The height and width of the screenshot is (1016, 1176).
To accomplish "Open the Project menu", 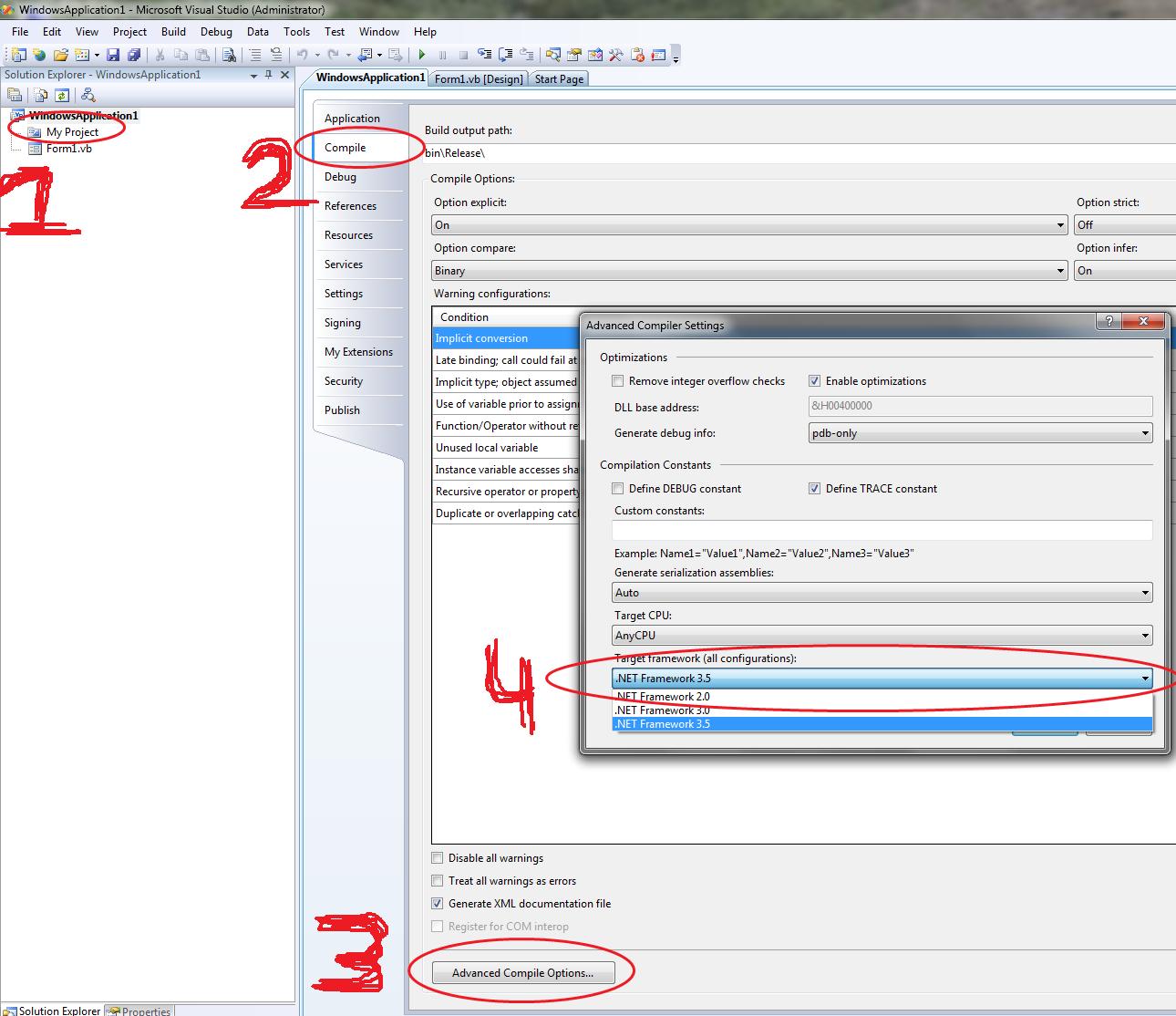I will point(129,31).
